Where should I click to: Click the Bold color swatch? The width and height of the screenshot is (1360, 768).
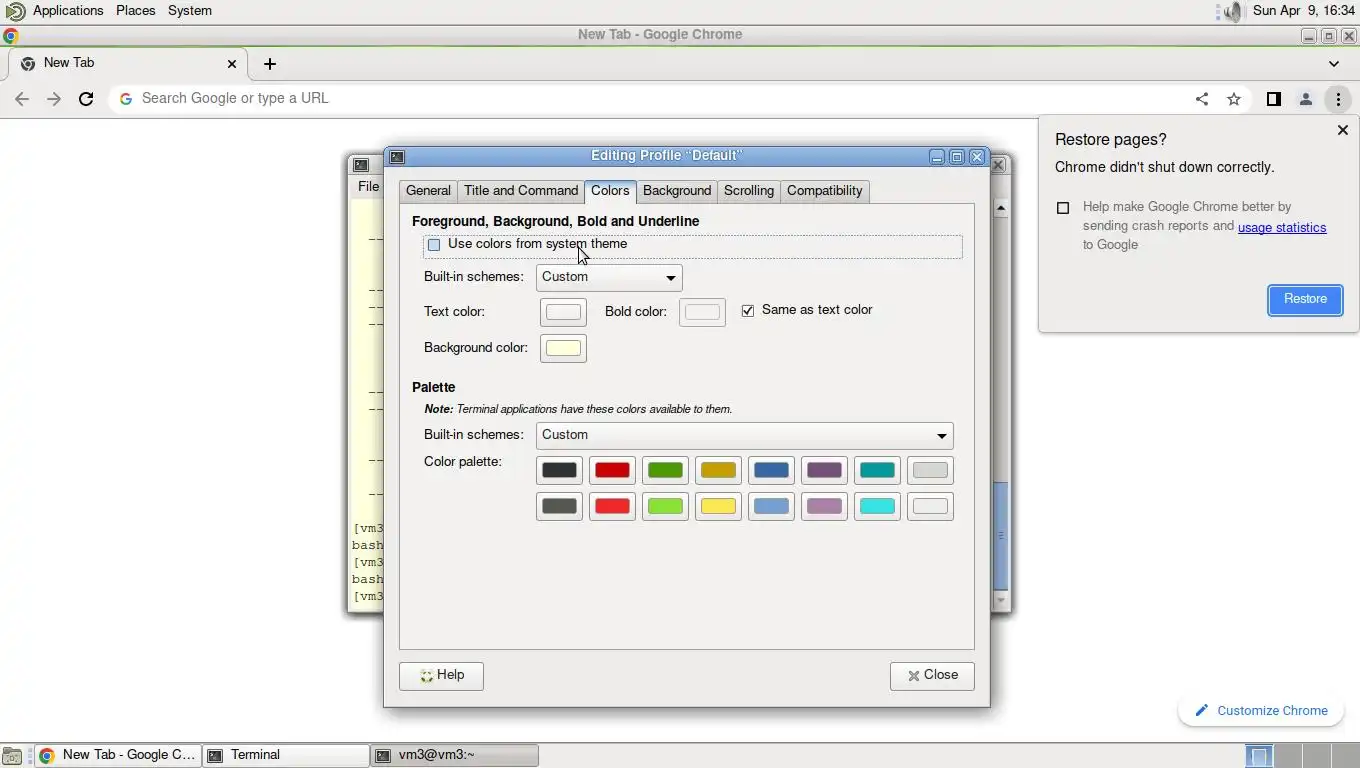702,312
